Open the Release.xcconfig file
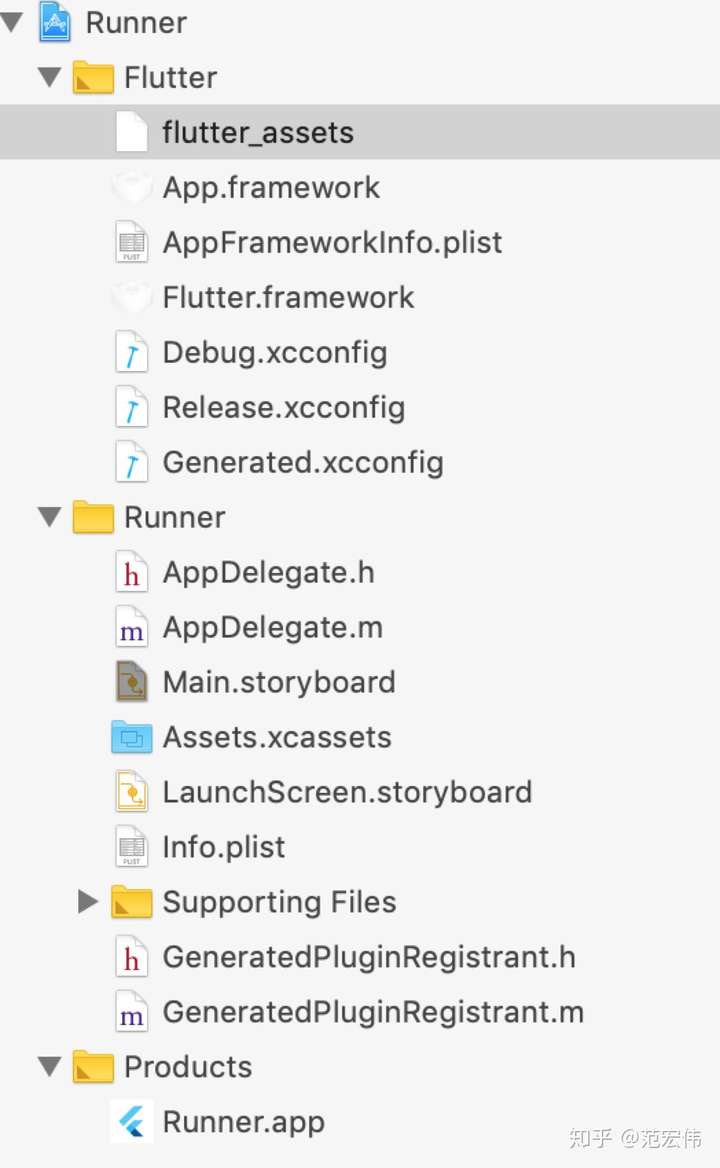This screenshot has height=1168, width=720. click(283, 407)
